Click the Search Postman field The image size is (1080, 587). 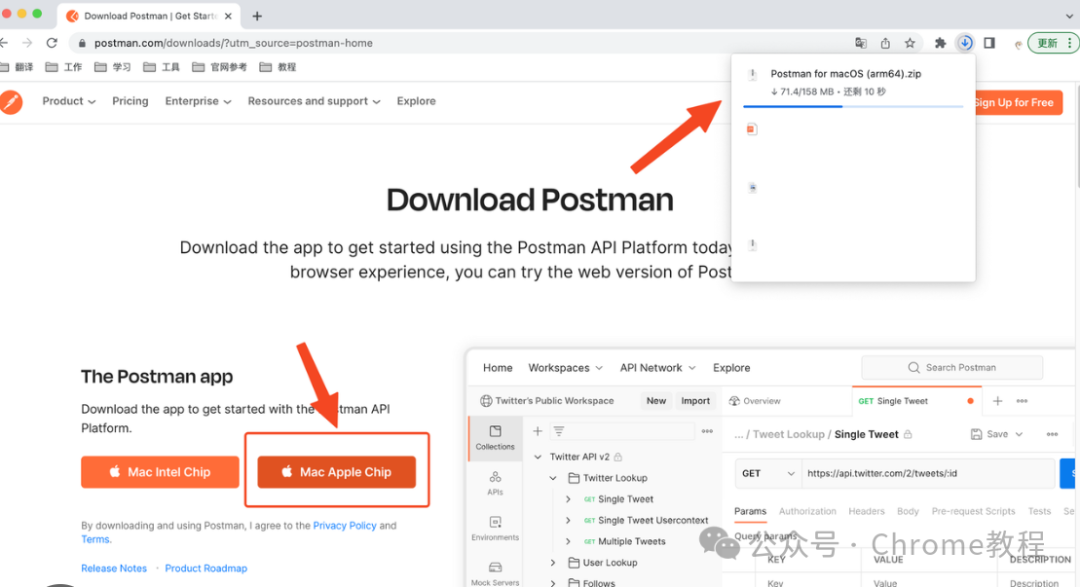(952, 368)
